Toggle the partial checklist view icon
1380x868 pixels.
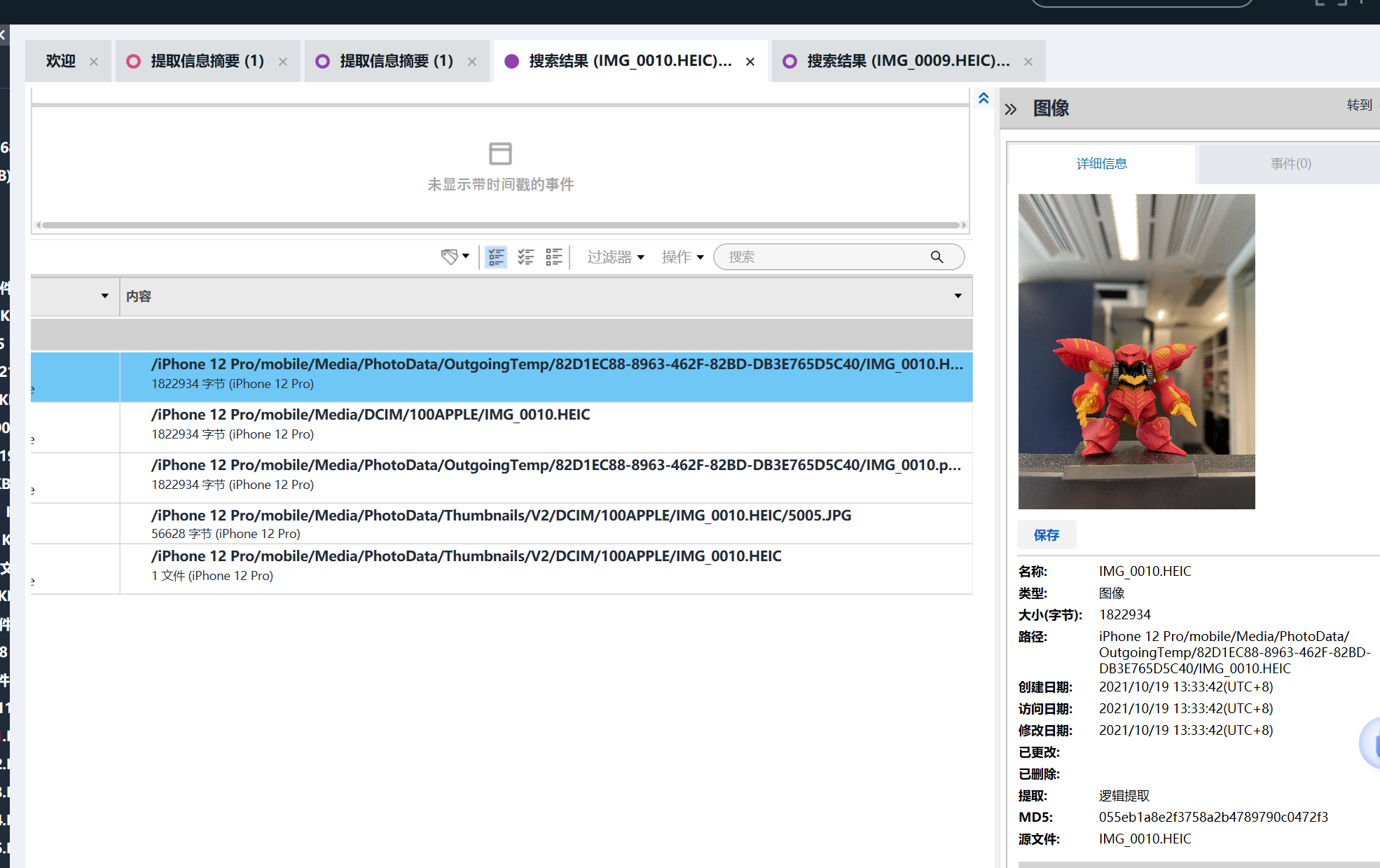[x=496, y=257]
